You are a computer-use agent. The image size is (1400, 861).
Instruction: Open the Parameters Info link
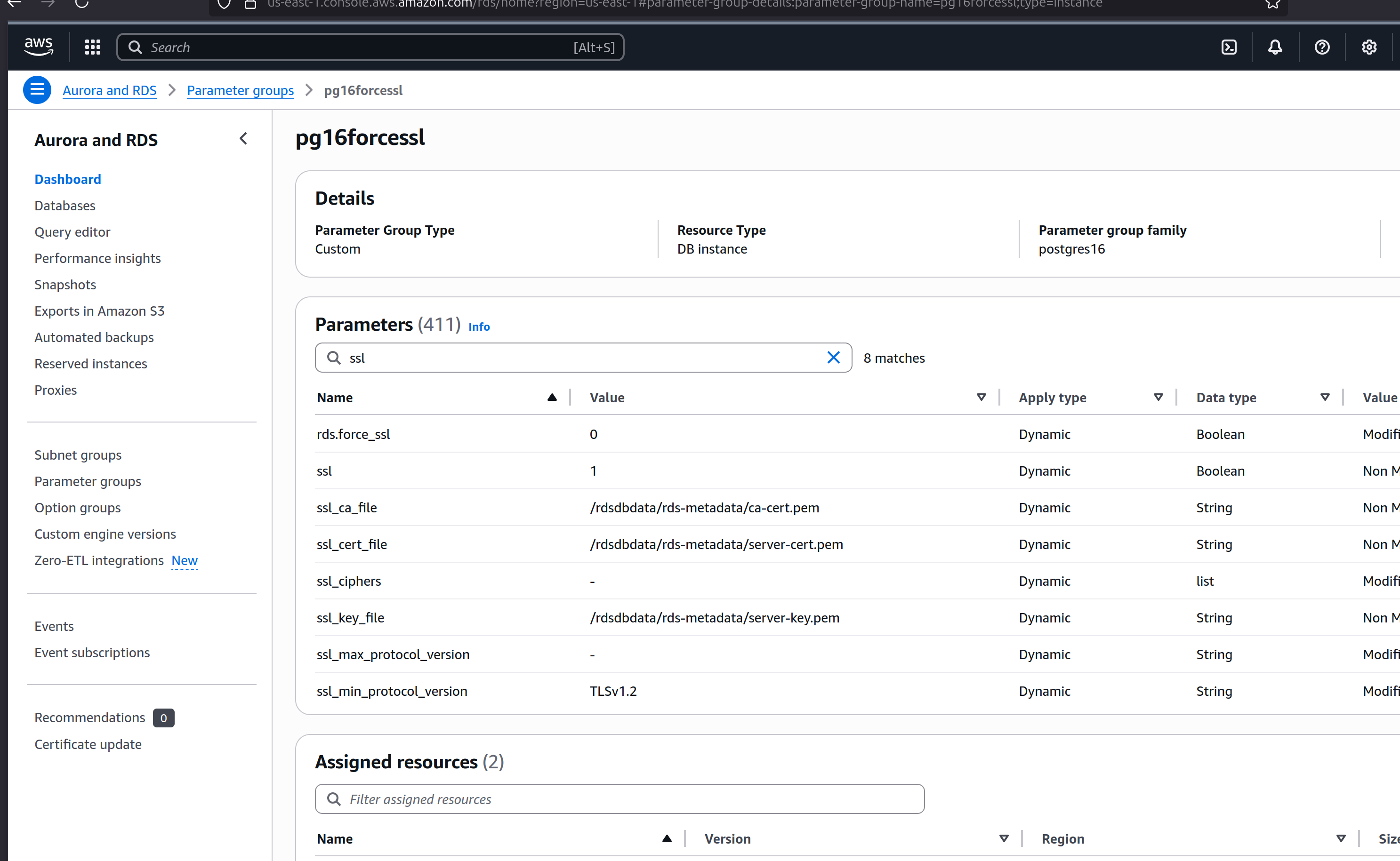click(479, 327)
